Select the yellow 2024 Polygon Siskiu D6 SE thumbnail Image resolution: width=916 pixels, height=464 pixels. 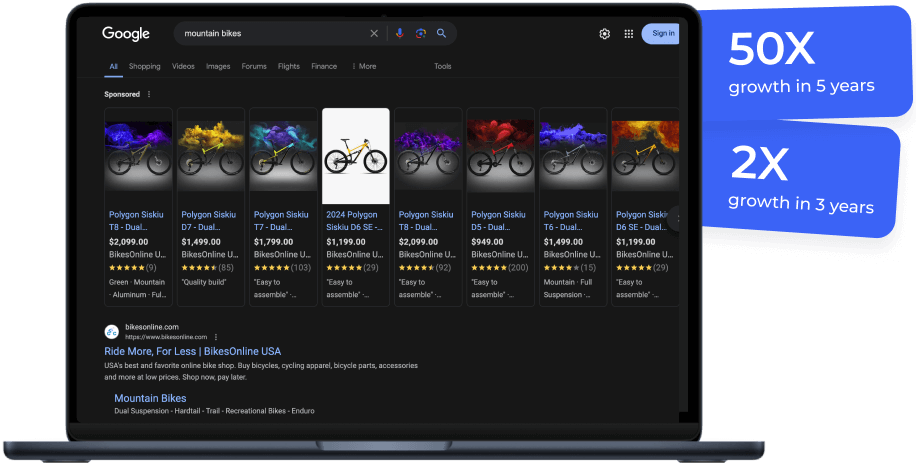click(356, 156)
